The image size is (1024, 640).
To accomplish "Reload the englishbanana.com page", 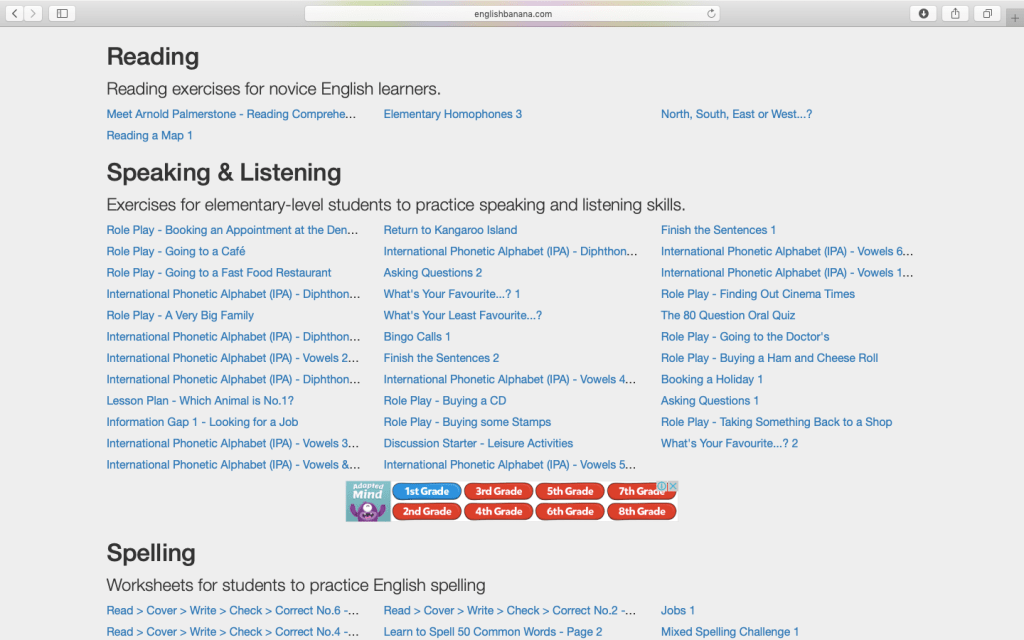I will click(711, 13).
